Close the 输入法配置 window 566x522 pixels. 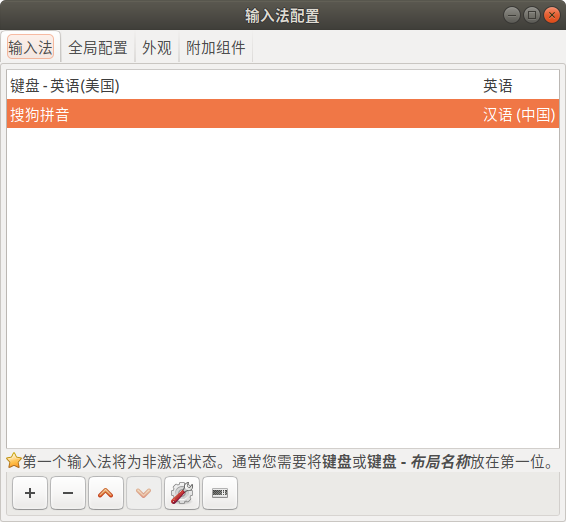point(552,15)
